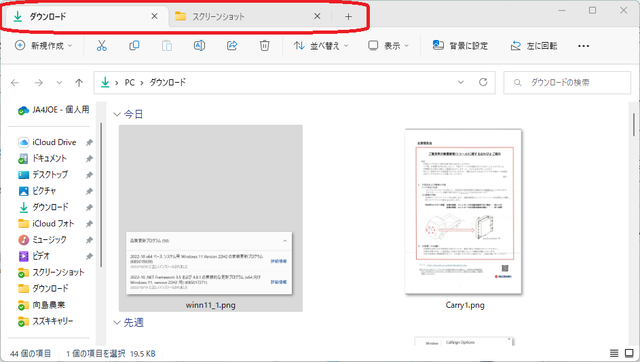Click the file list vertical scrollbar
The height and width of the screenshot is (362, 640).
tap(634, 125)
